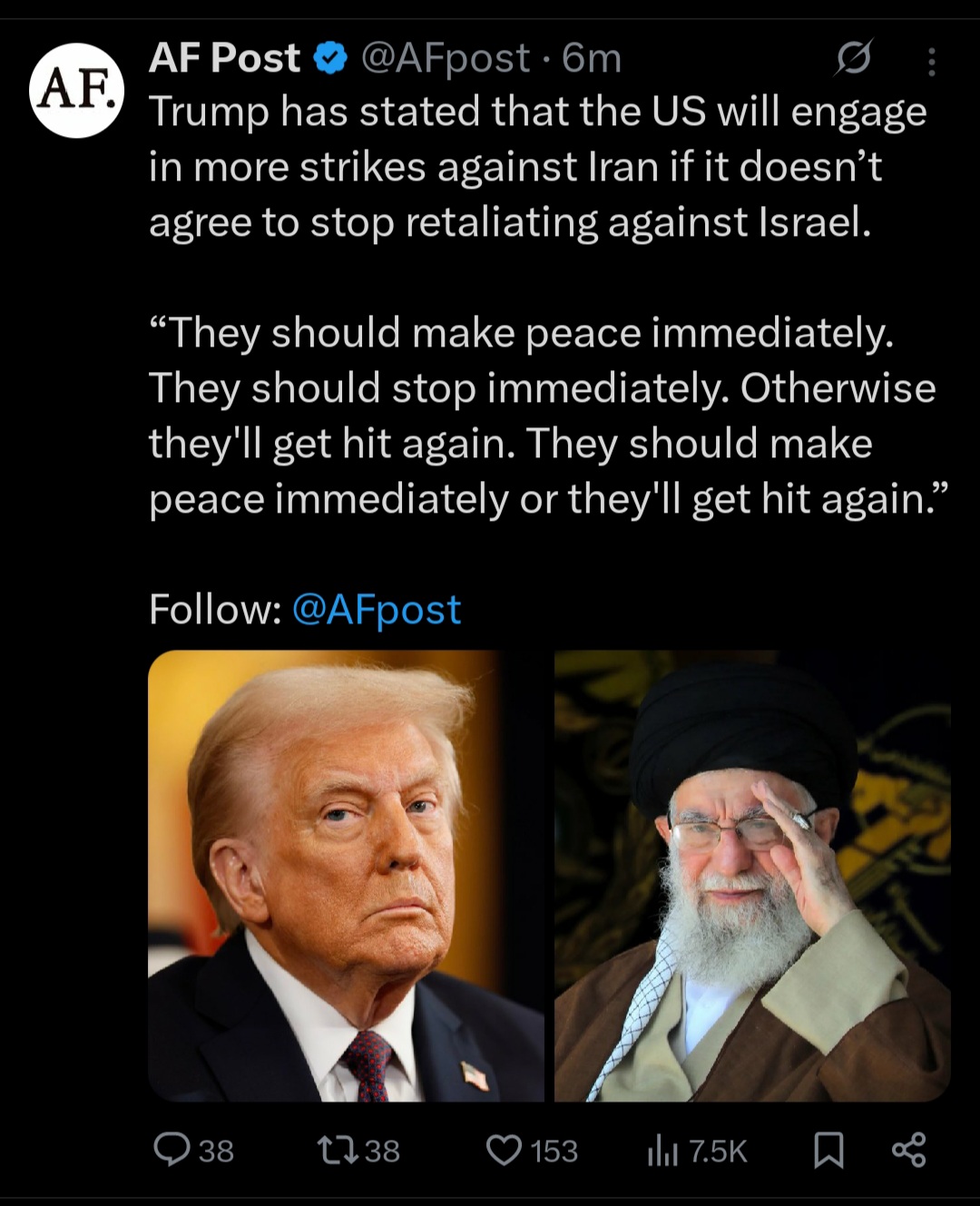Bookmark this post with the bookmark icon
The width and height of the screenshot is (980, 1206).
pos(828,1150)
